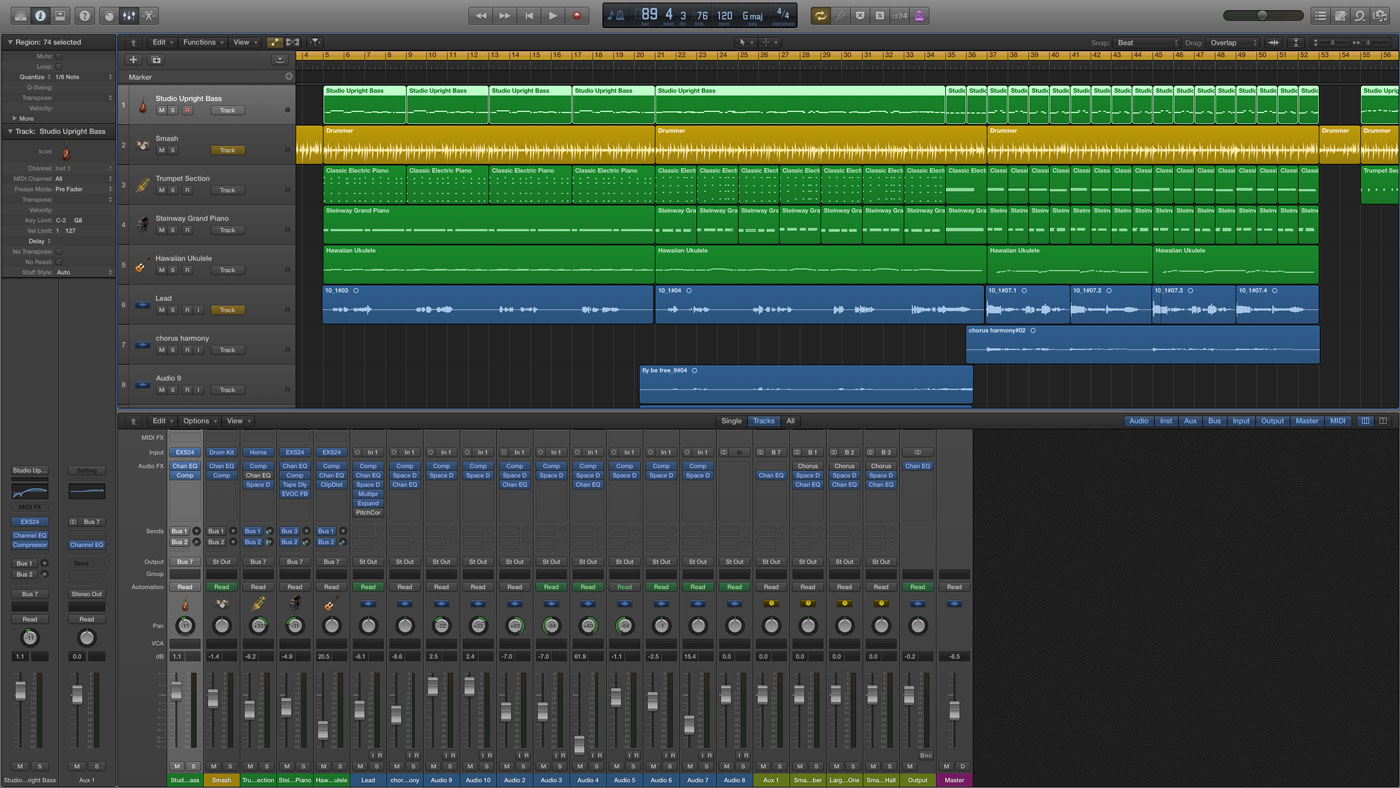This screenshot has height=788, width=1400.
Task: Open the Drag mode dropdown showing Overlap
Action: [1232, 43]
